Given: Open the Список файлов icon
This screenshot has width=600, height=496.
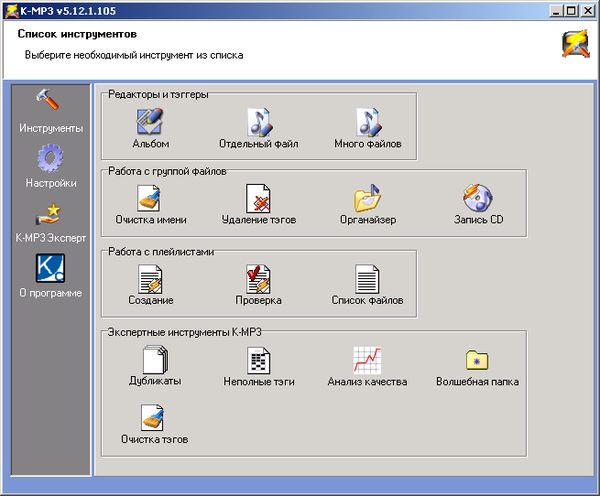Looking at the screenshot, I should click(367, 279).
